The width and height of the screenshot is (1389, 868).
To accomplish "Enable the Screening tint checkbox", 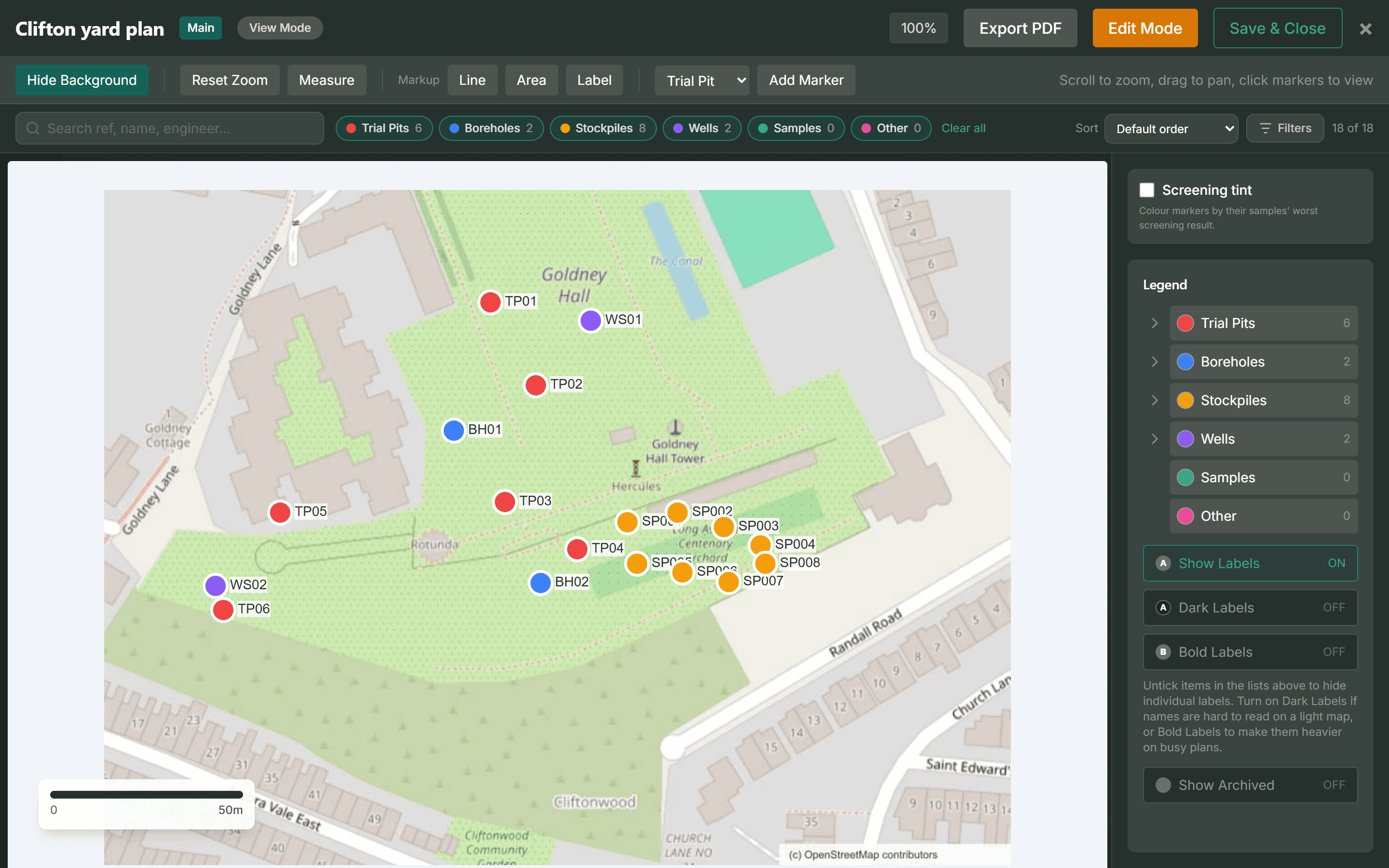I will pos(1147,190).
